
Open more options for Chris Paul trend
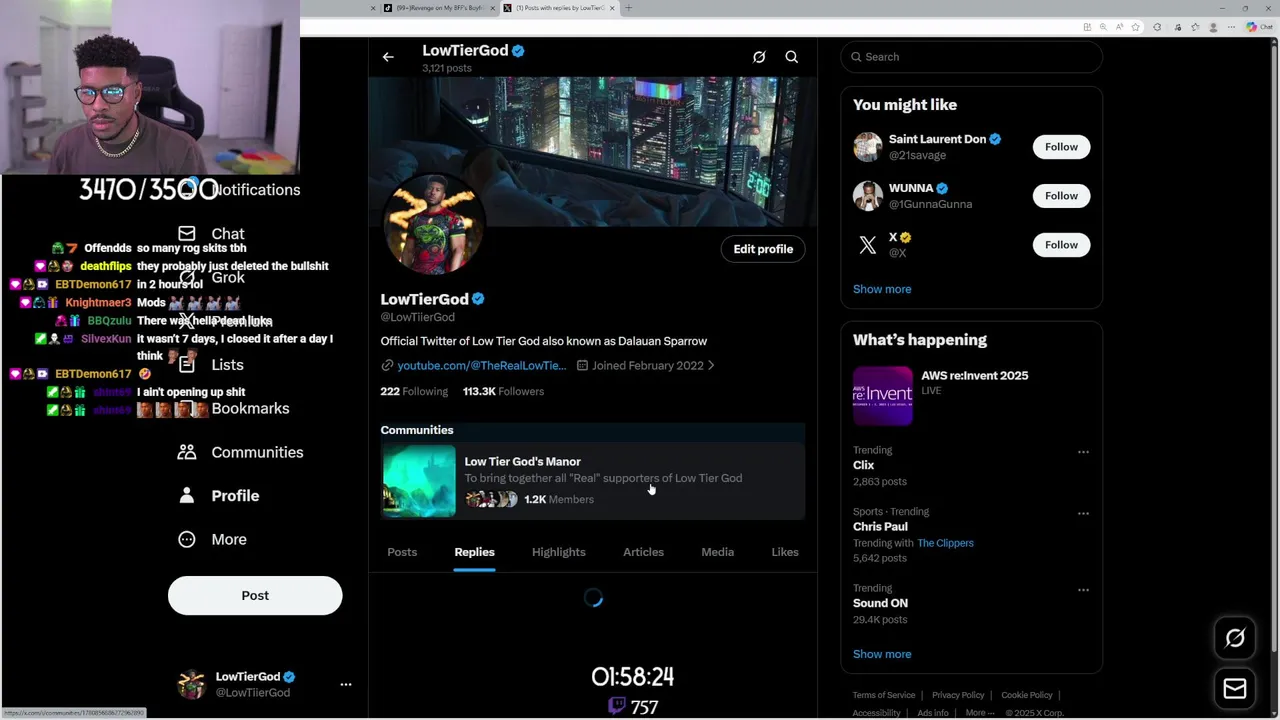pos(1083,513)
